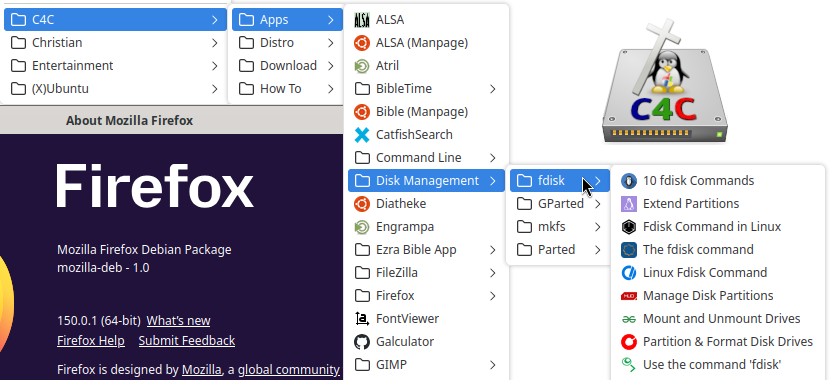Click the Galculator GitHub icon
This screenshot has height=380, width=830.
coord(362,342)
